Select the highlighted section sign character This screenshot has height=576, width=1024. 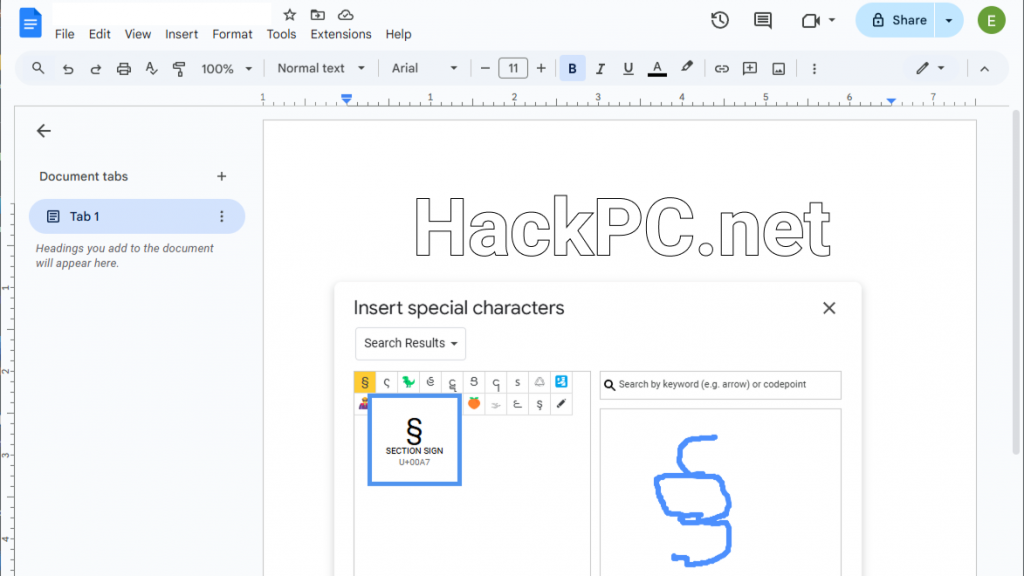tap(364, 382)
